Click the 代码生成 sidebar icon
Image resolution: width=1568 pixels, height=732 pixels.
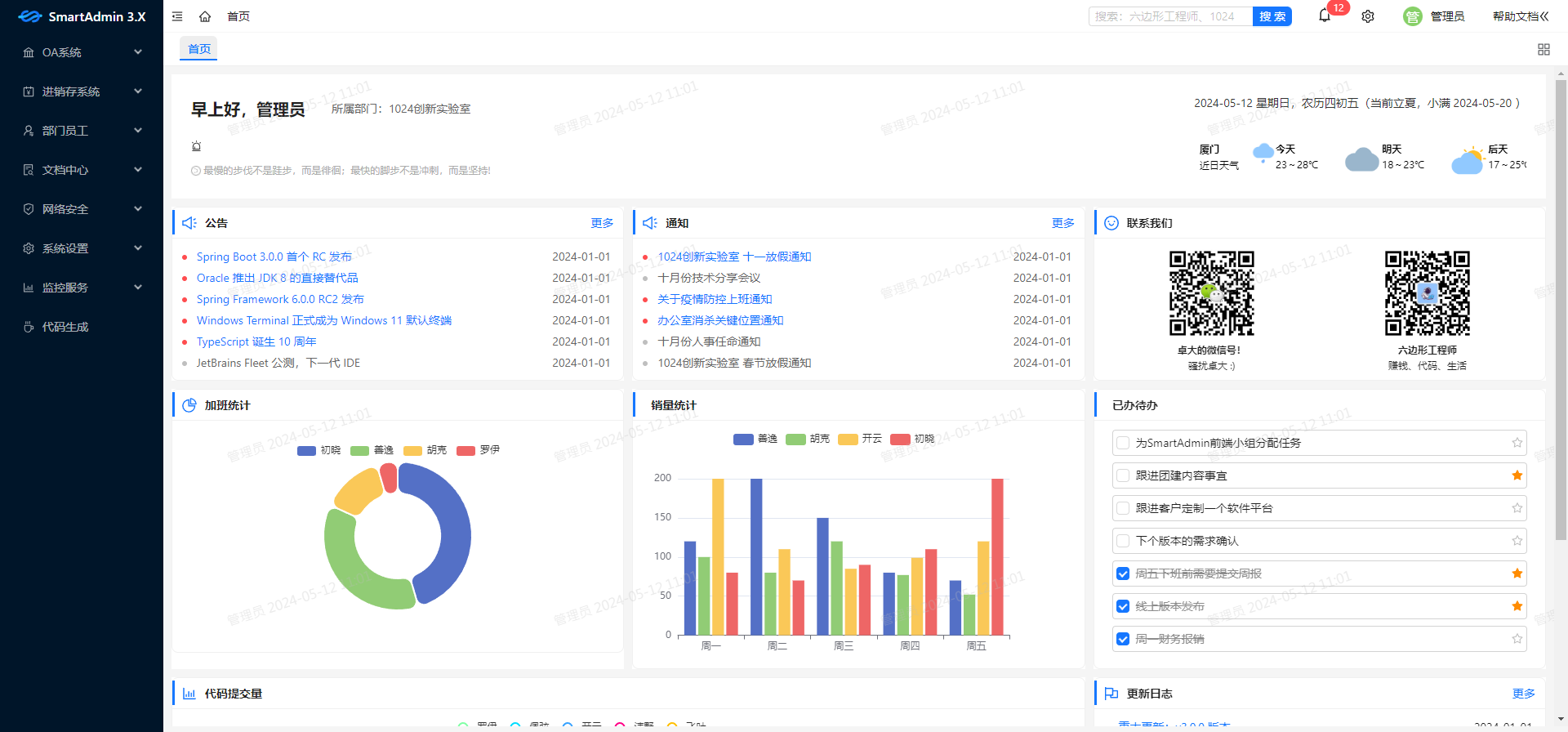tap(29, 327)
